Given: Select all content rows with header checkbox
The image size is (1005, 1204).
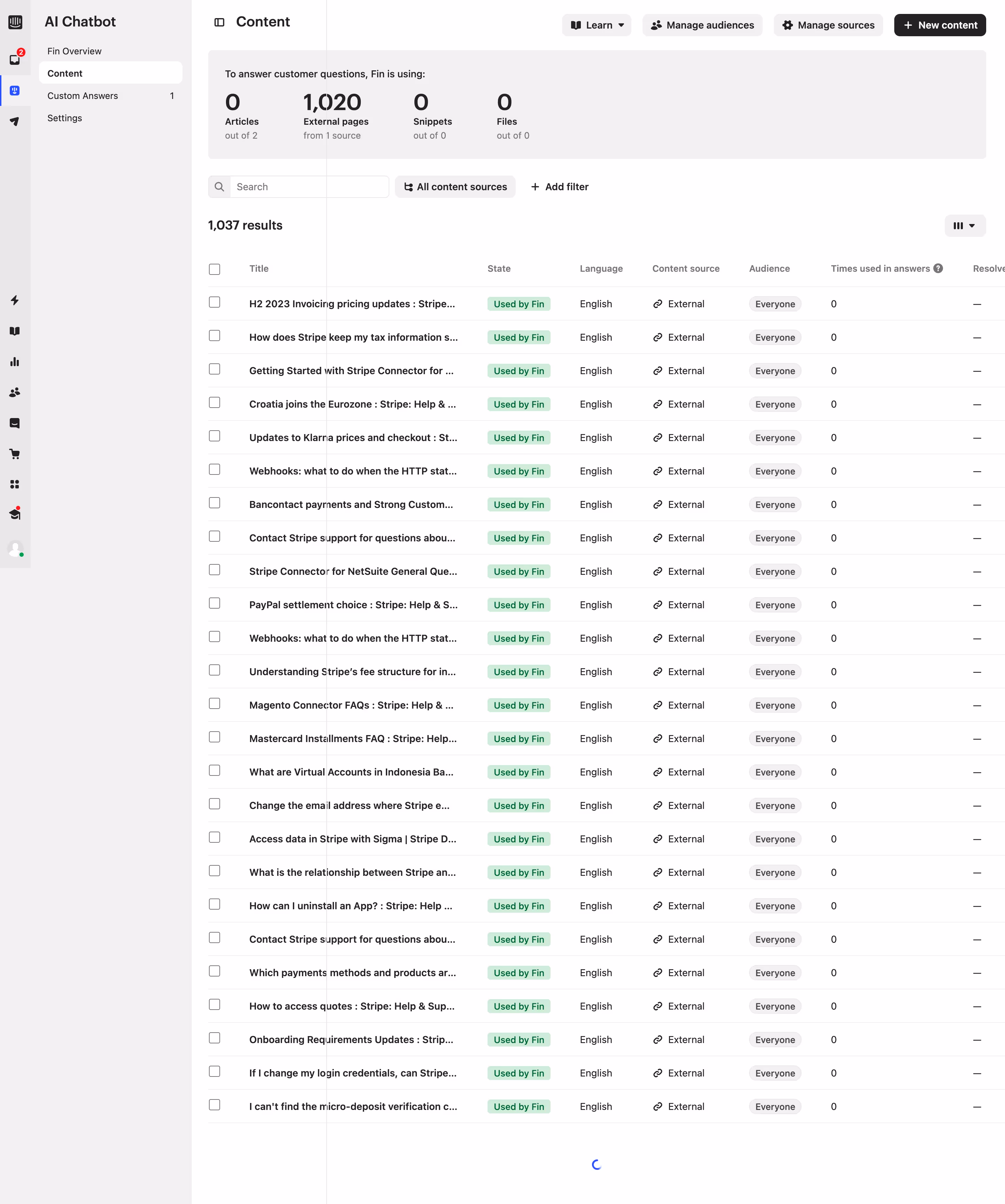Looking at the screenshot, I should coord(214,269).
